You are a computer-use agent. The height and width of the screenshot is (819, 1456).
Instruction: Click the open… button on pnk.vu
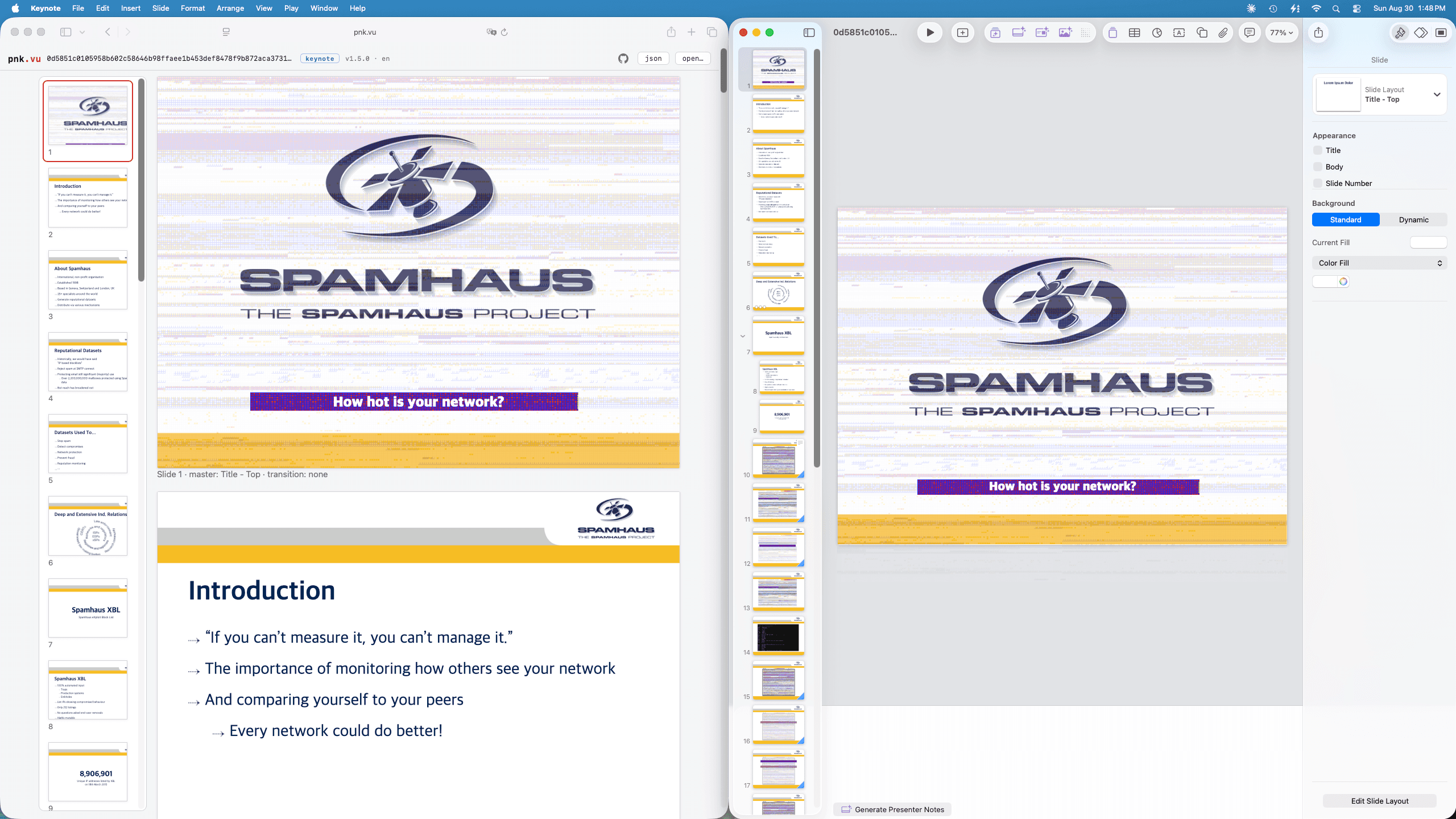(692, 59)
